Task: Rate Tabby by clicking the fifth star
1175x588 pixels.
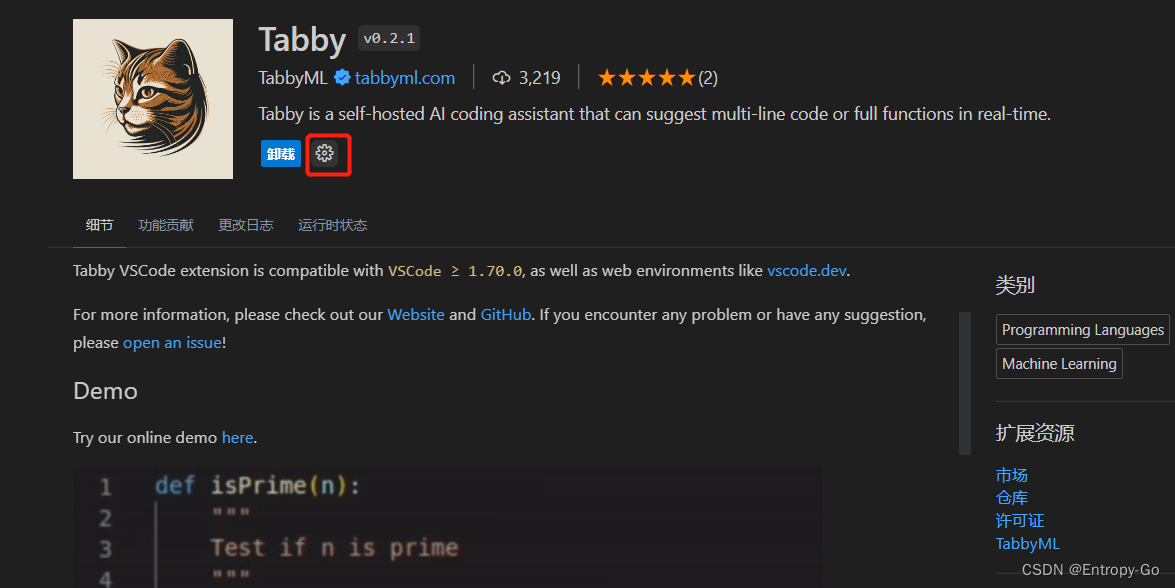Action: point(686,76)
